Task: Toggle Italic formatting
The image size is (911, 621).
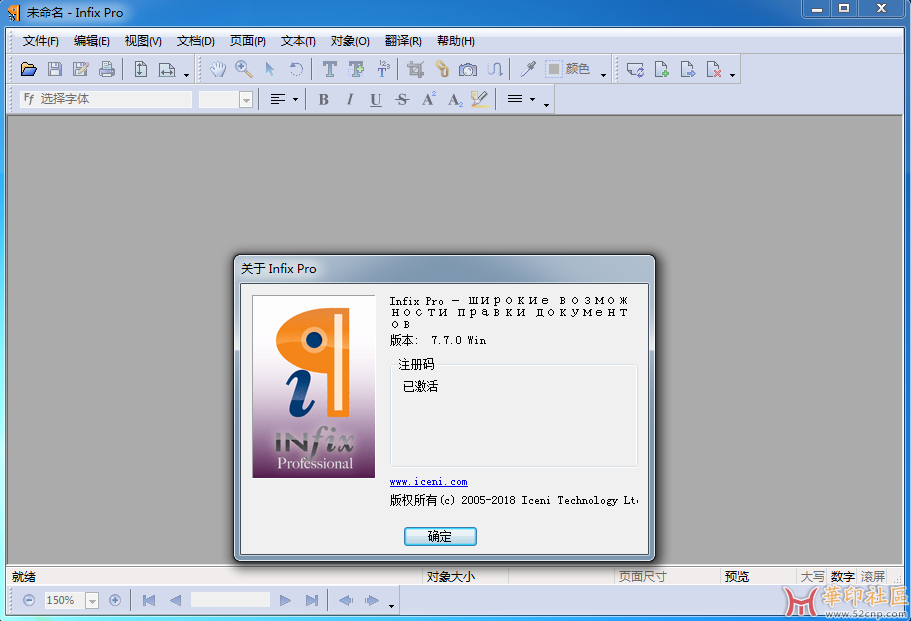Action: click(350, 99)
